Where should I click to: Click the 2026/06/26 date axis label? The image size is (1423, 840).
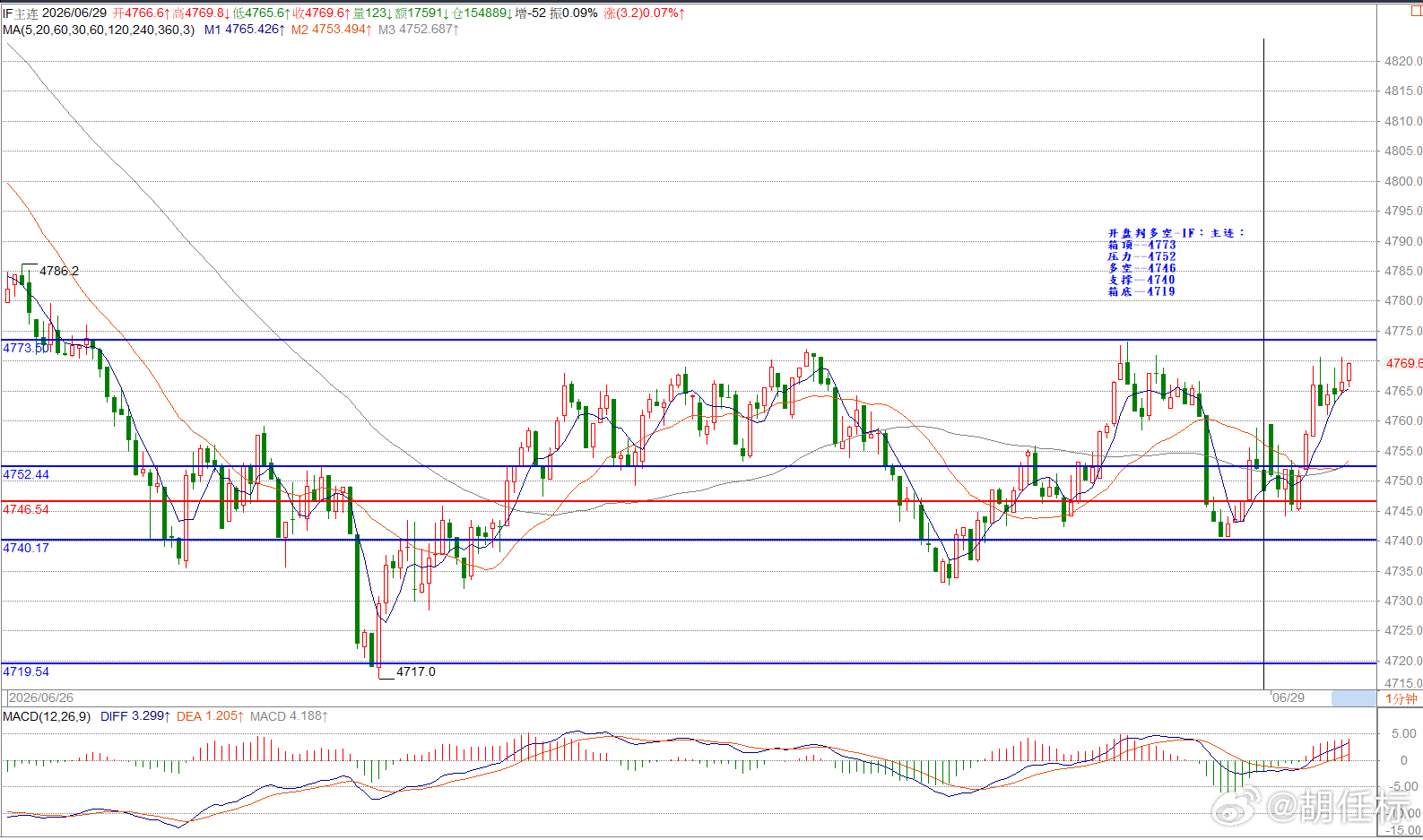point(41,697)
